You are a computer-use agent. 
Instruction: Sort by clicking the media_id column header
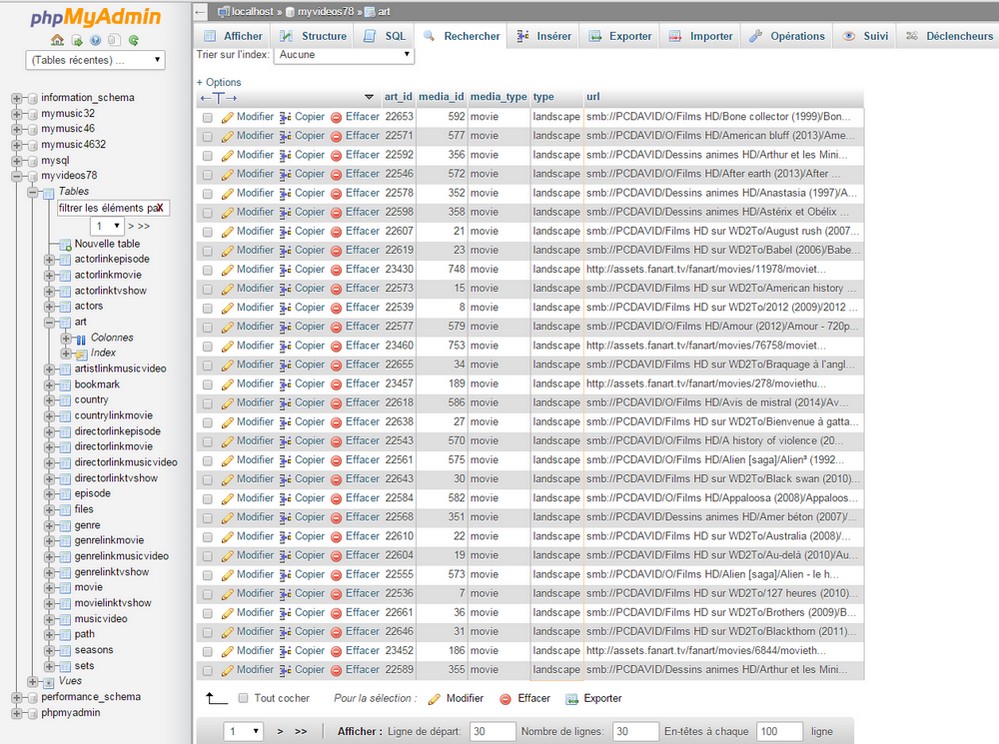pyautogui.click(x=440, y=97)
